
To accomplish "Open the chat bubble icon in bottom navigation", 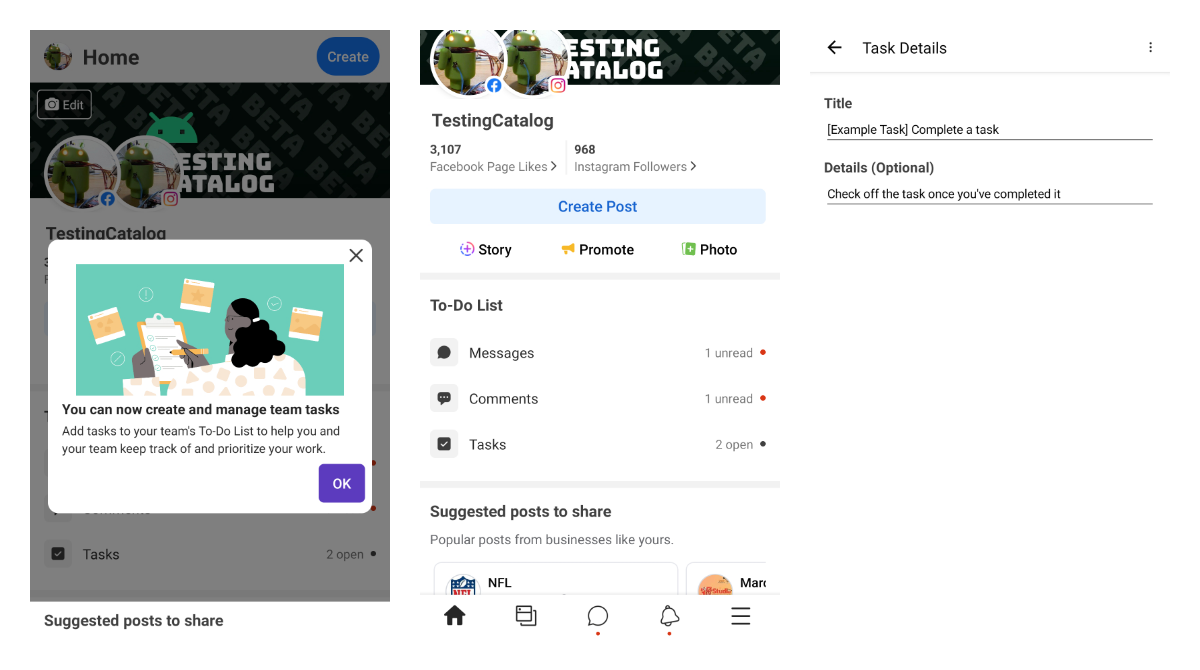I will tap(597, 616).
